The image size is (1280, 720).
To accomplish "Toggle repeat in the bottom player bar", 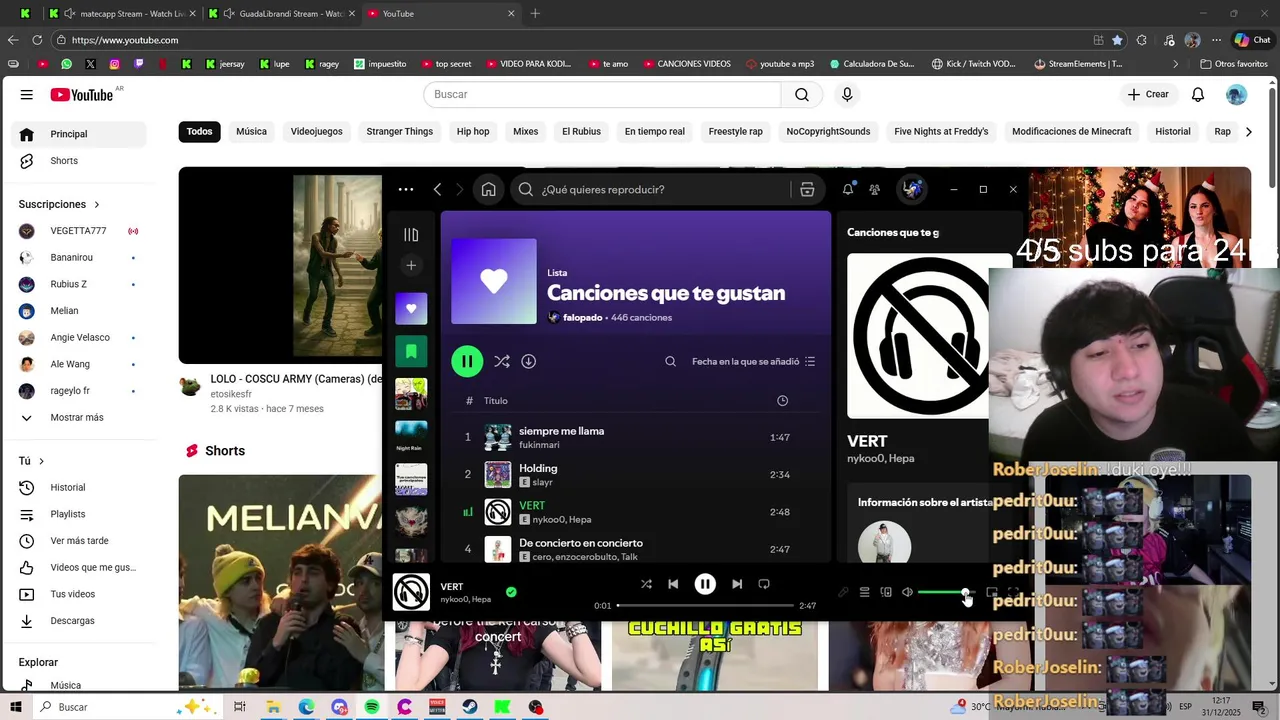I will coord(764,584).
